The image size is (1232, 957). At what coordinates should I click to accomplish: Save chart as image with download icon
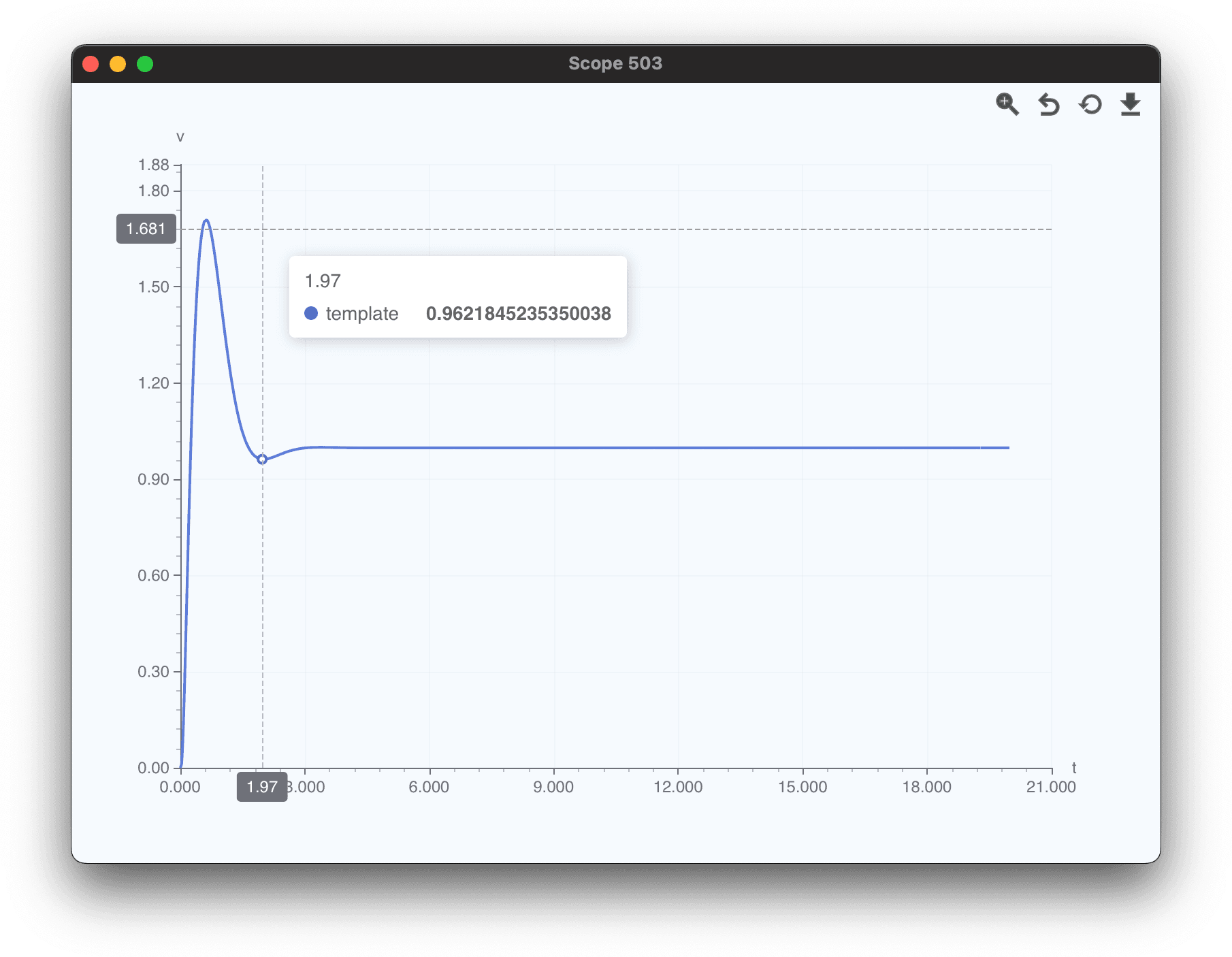[1130, 105]
